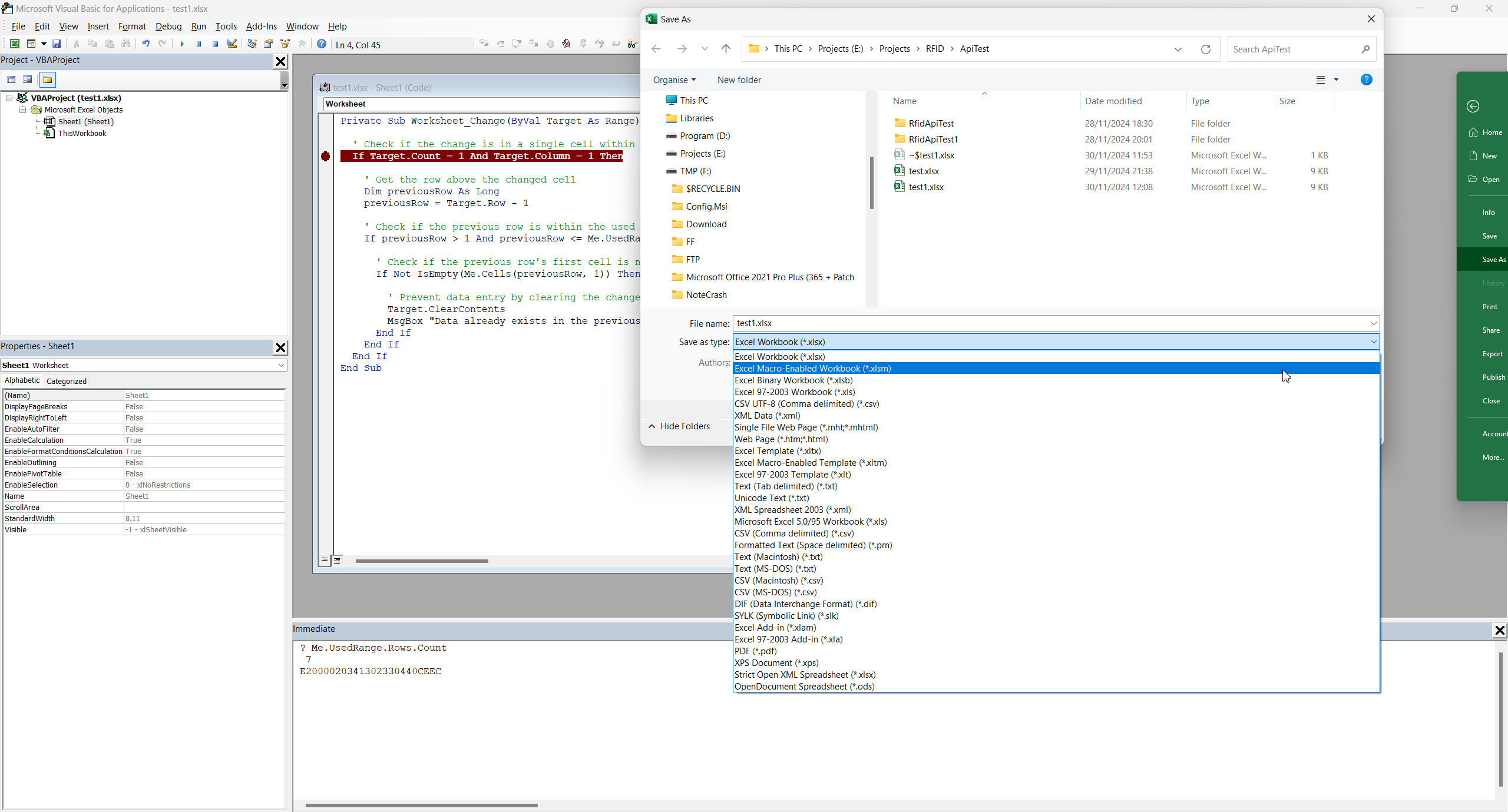Viewport: 1508px width, 812px height.
Task: Click the Hide Folders toggle
Action: (679, 426)
